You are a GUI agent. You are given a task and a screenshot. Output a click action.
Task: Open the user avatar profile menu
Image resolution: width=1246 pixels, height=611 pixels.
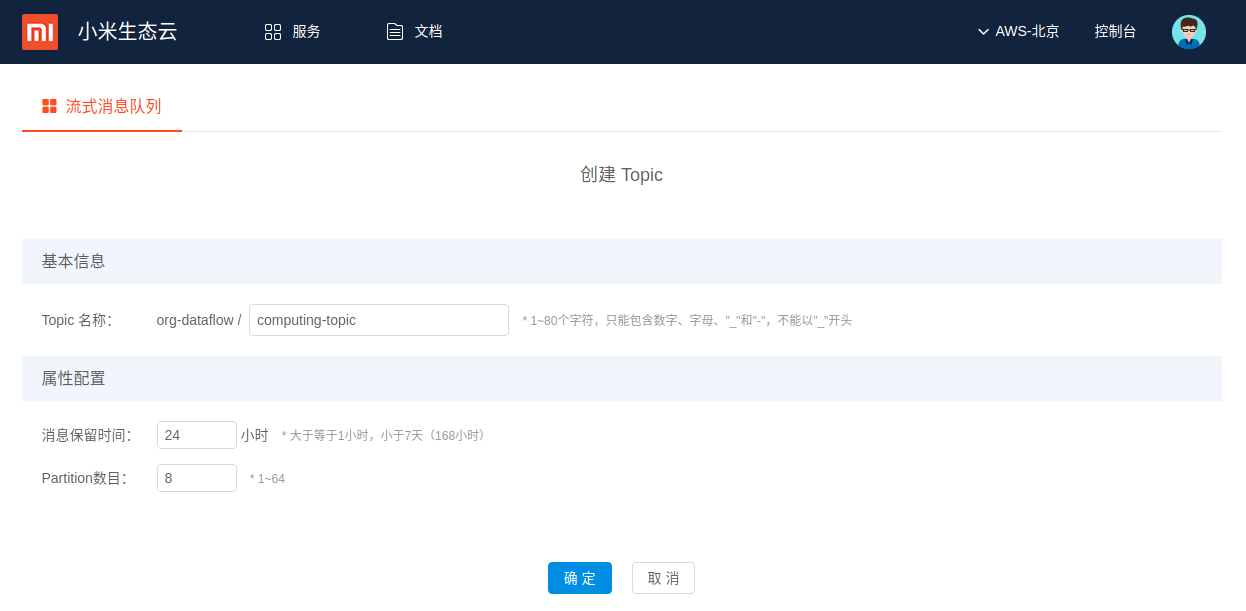(x=1188, y=32)
